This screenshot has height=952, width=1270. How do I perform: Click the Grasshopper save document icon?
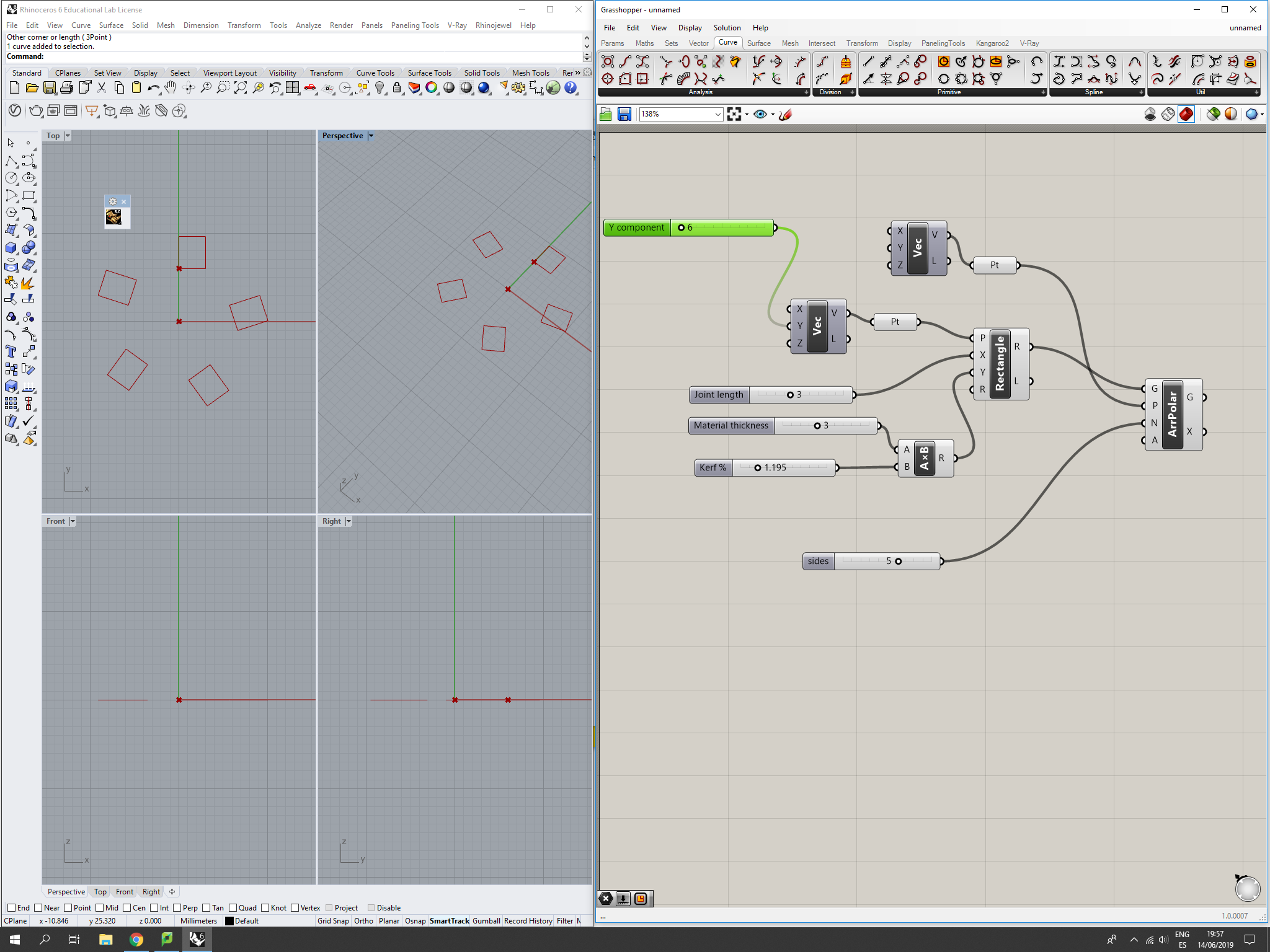pos(624,114)
